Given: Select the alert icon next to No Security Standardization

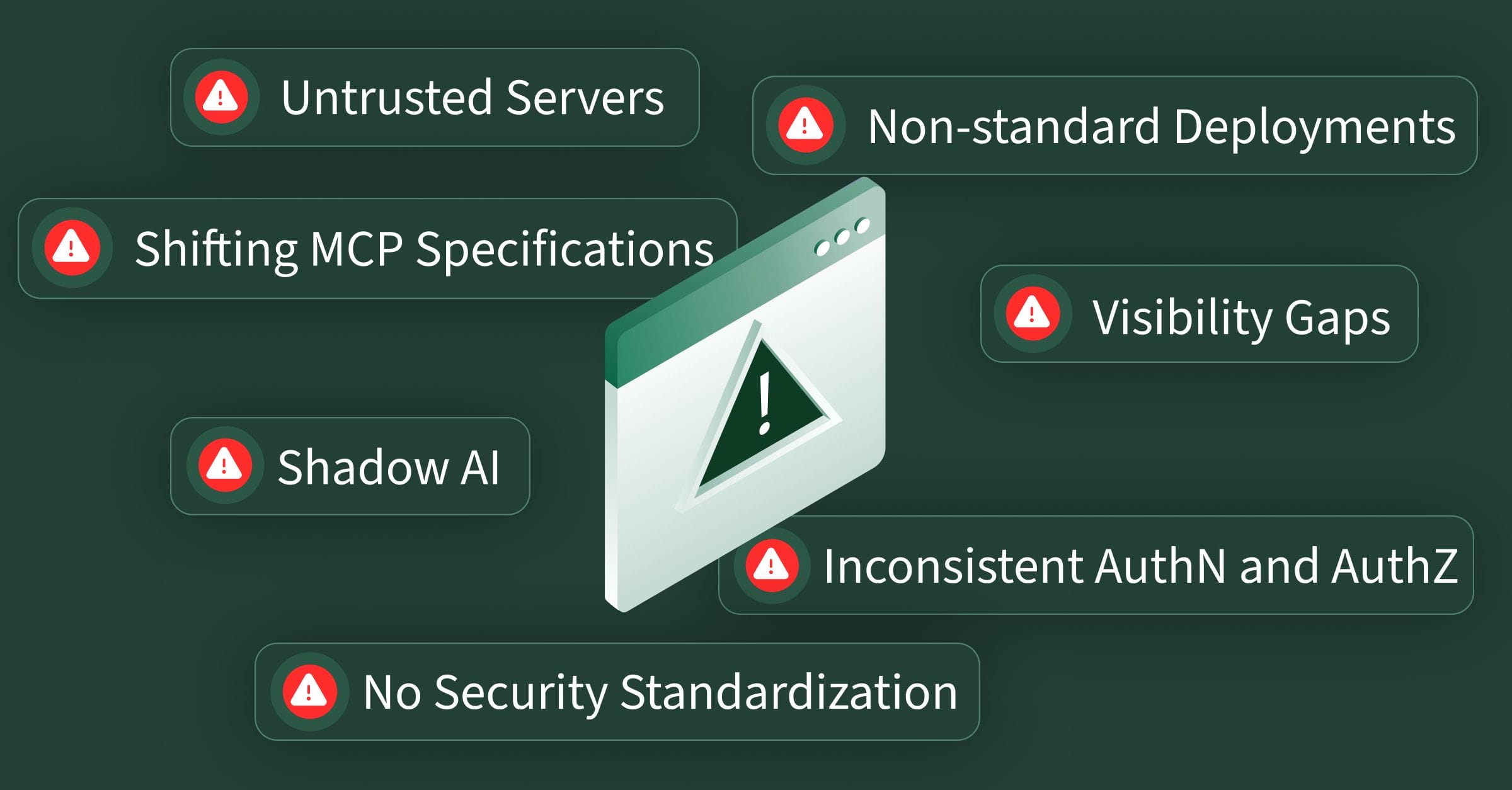Looking at the screenshot, I should [309, 692].
